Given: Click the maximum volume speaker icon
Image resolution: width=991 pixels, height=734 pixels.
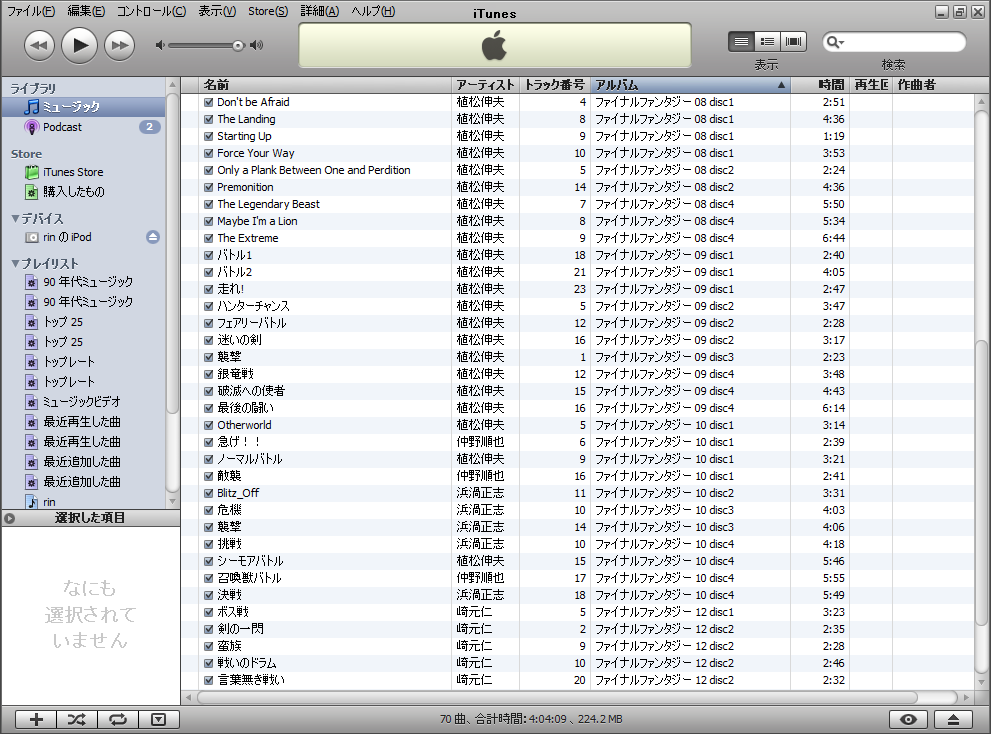Looking at the screenshot, I should pyautogui.click(x=257, y=45).
